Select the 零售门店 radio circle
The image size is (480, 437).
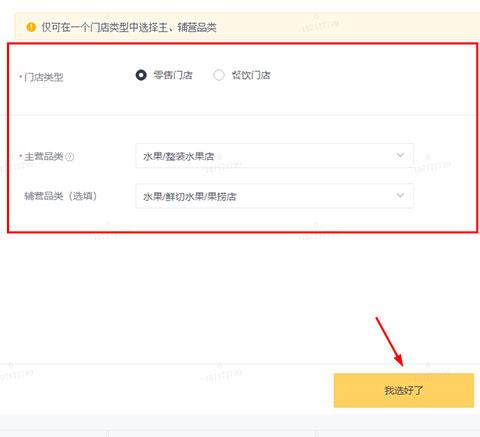141,75
